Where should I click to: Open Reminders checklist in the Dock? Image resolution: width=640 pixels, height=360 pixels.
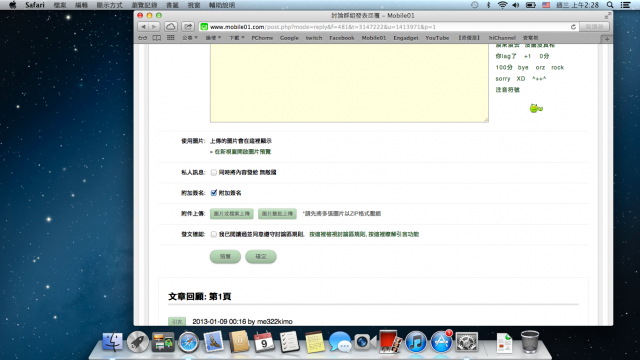tap(289, 342)
